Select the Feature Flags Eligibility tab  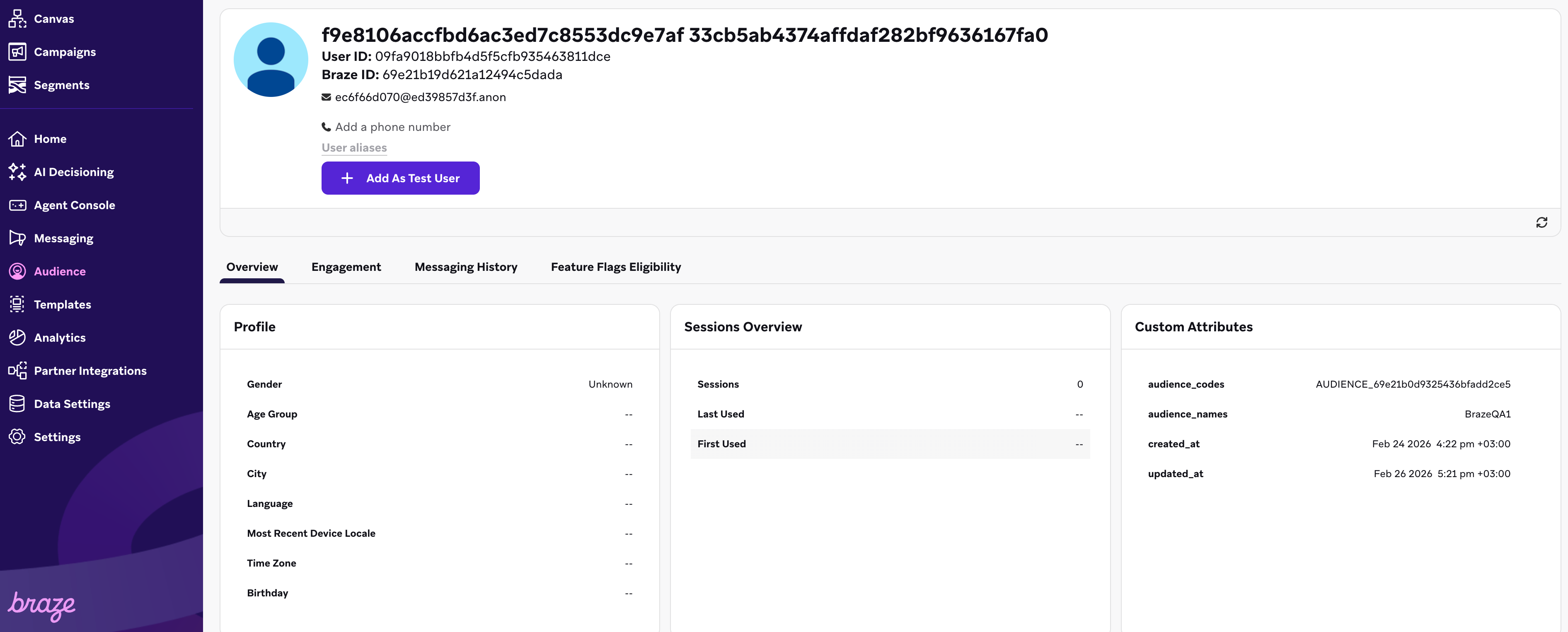pyautogui.click(x=615, y=267)
